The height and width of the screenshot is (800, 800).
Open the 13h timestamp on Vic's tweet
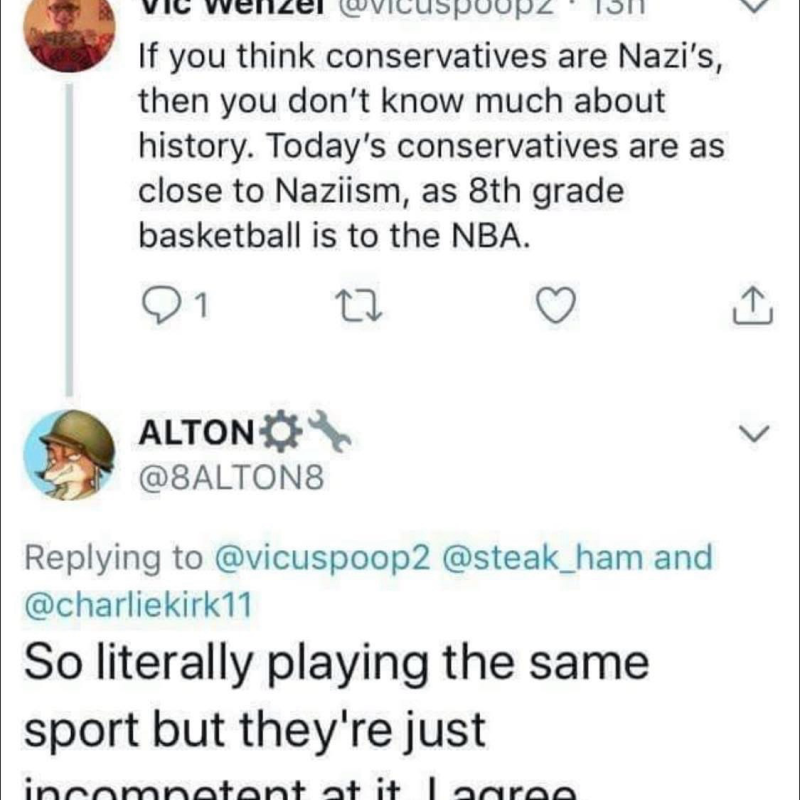pos(622,6)
